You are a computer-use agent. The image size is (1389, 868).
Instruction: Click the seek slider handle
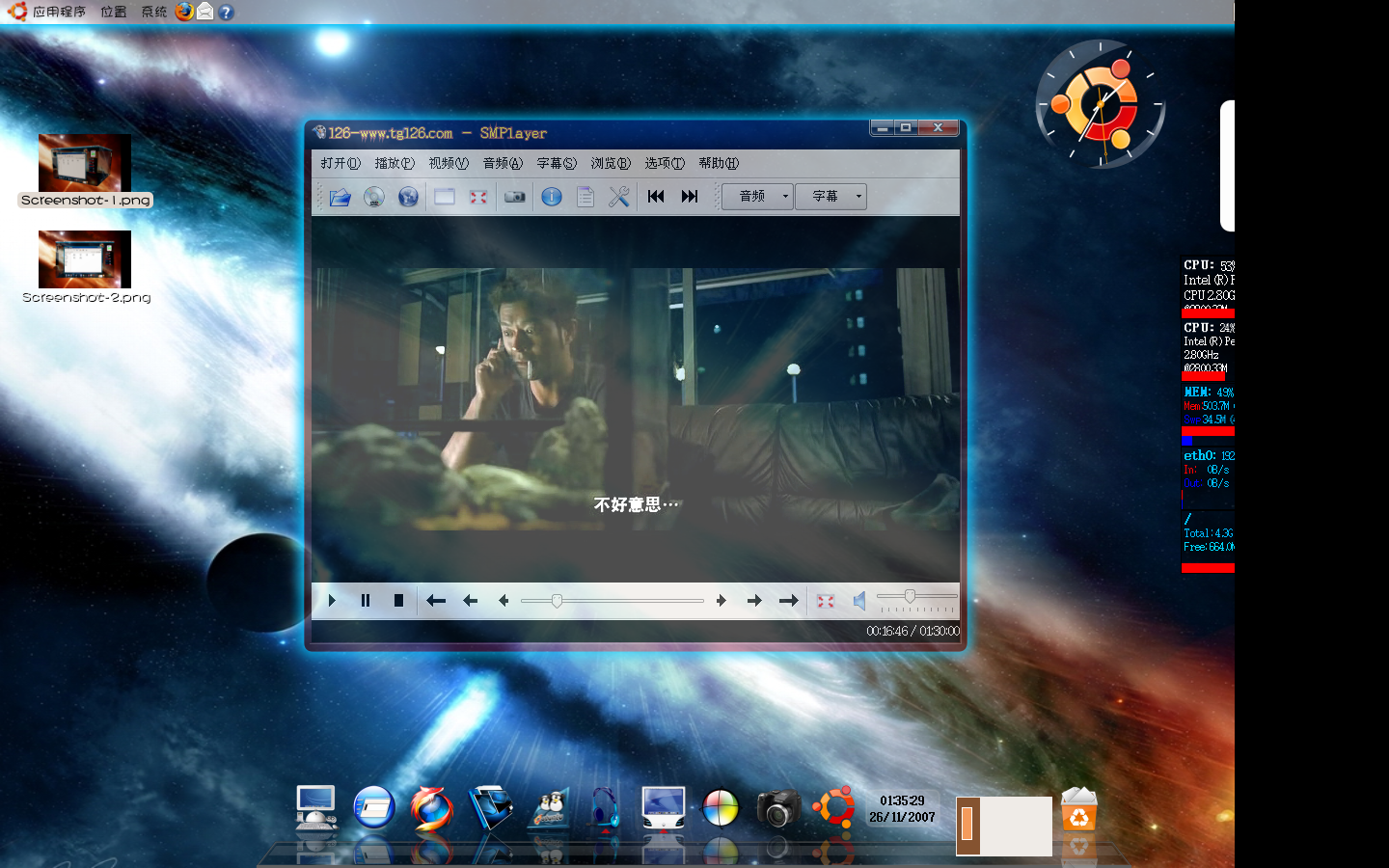(557, 601)
